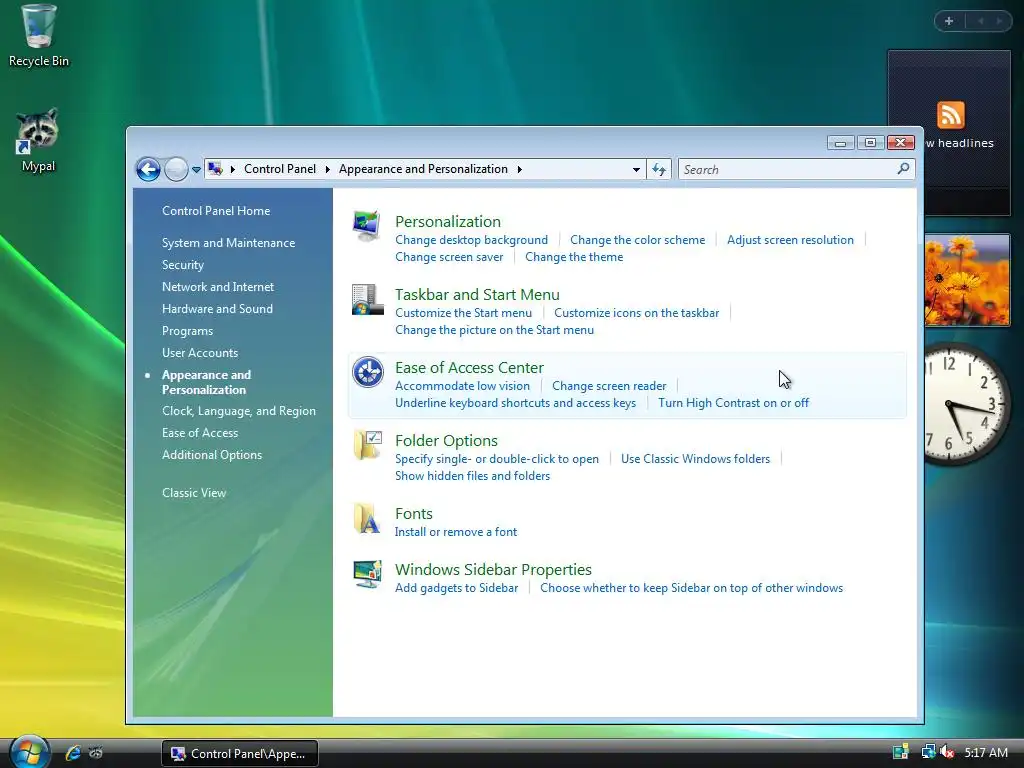Launch the Mypal raccoon desktop shortcut
The height and width of the screenshot is (768, 1024).
click(38, 140)
